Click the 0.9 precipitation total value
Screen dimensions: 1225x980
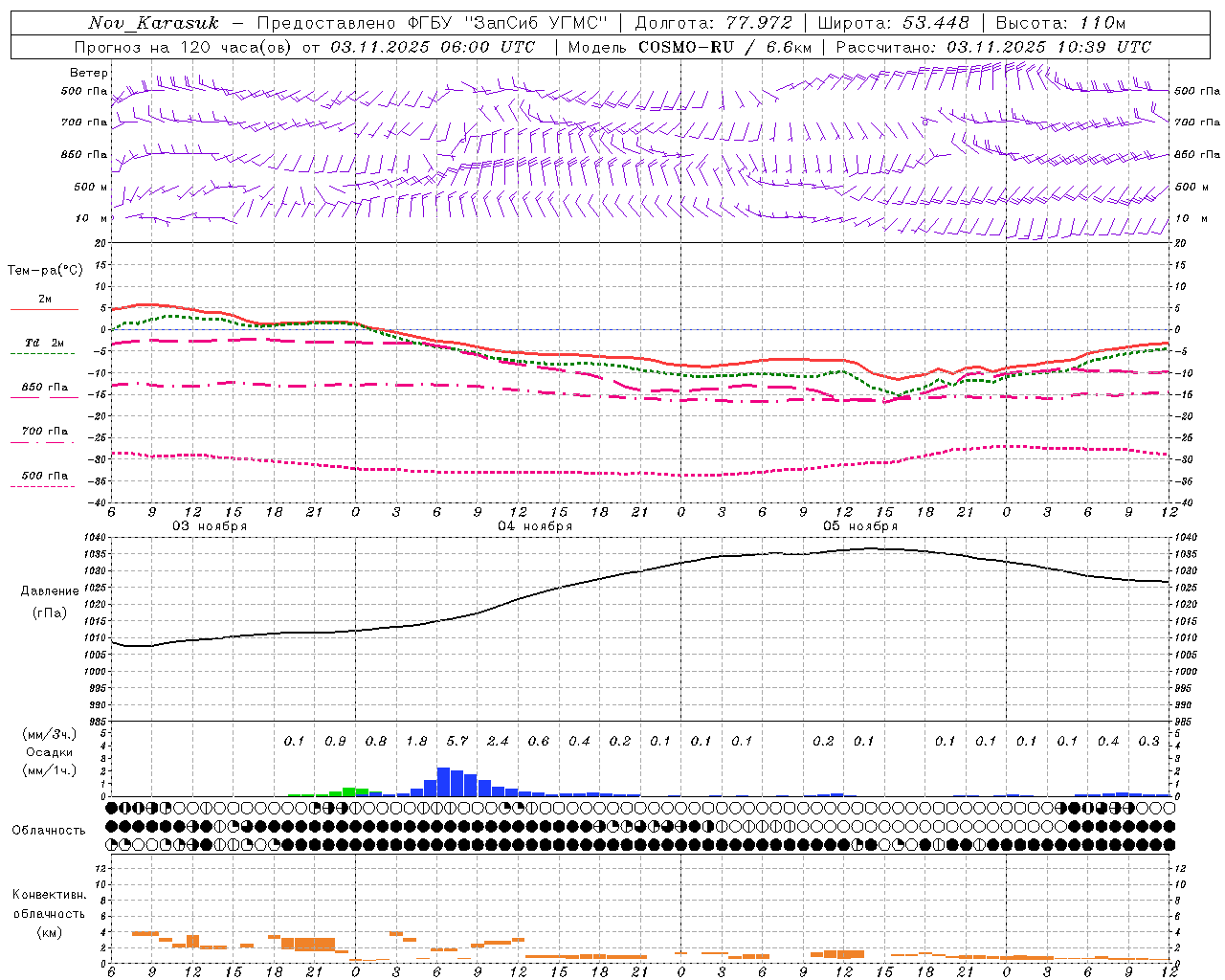click(335, 742)
